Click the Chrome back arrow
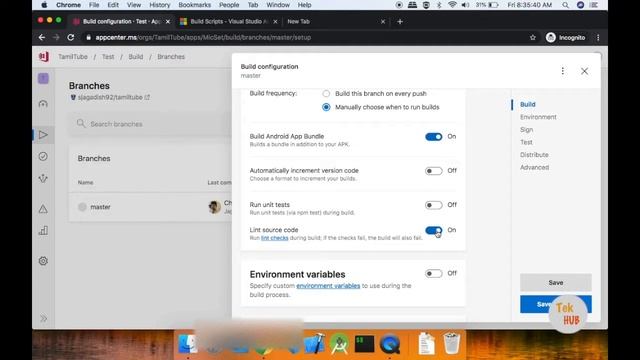The height and width of the screenshot is (360, 640). pos(42,37)
